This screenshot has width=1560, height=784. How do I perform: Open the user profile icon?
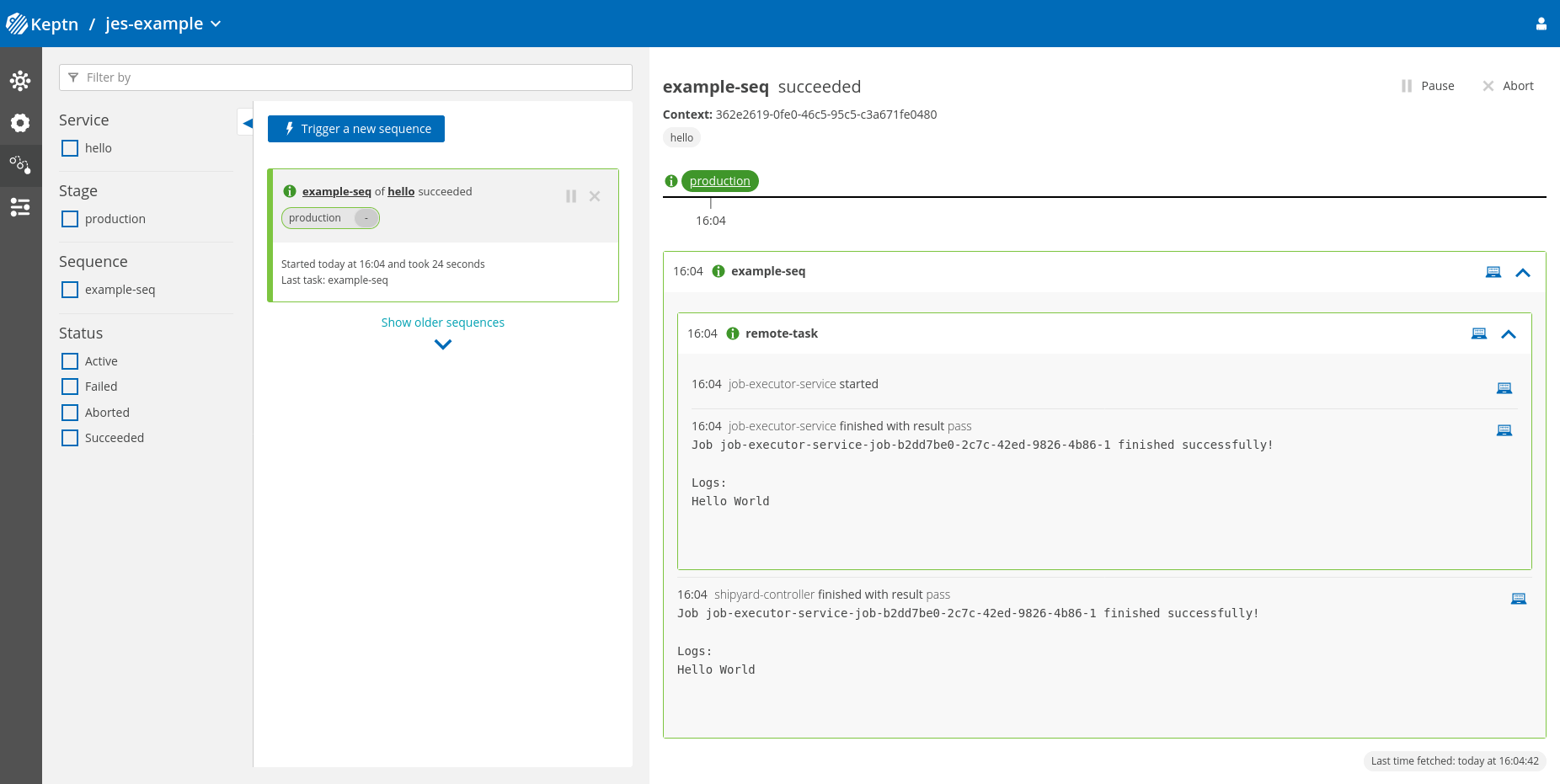point(1541,24)
